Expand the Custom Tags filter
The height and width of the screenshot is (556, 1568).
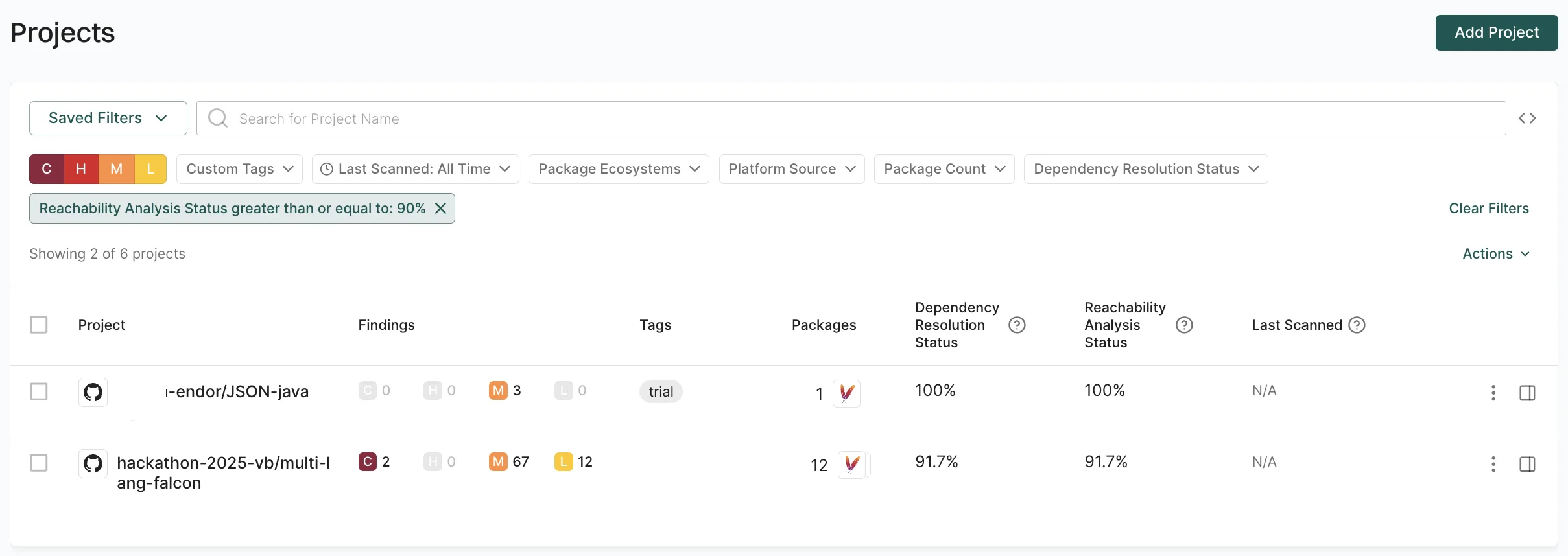pyautogui.click(x=239, y=169)
